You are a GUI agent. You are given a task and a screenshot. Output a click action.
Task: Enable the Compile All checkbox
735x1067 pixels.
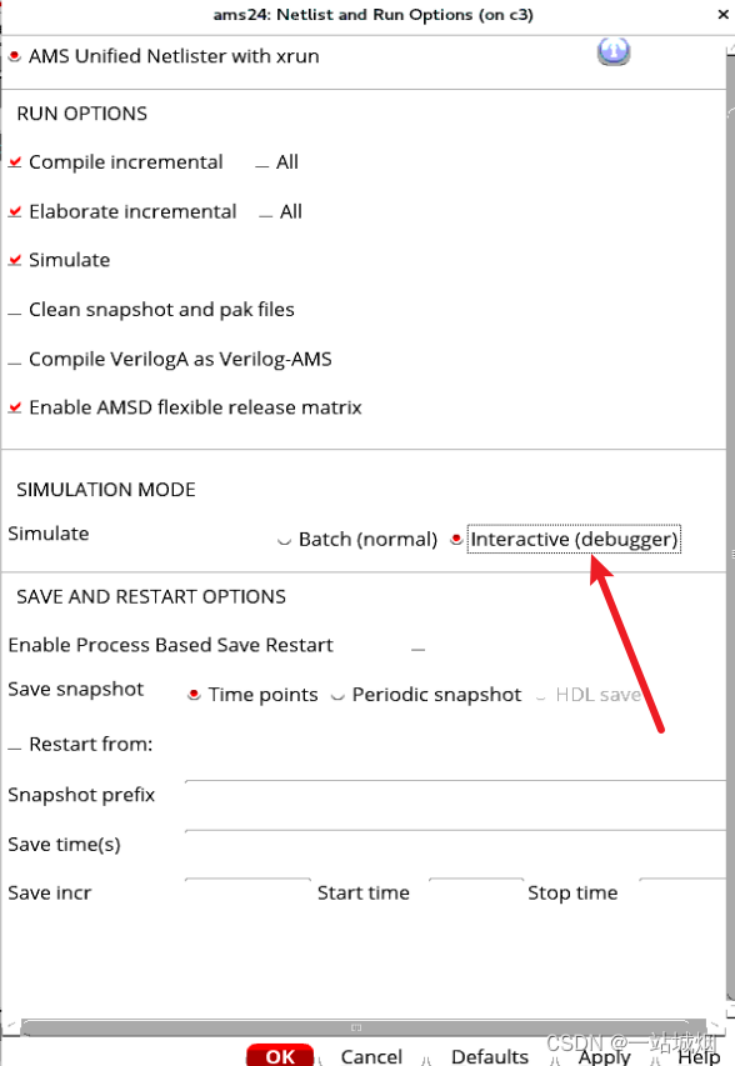263,163
